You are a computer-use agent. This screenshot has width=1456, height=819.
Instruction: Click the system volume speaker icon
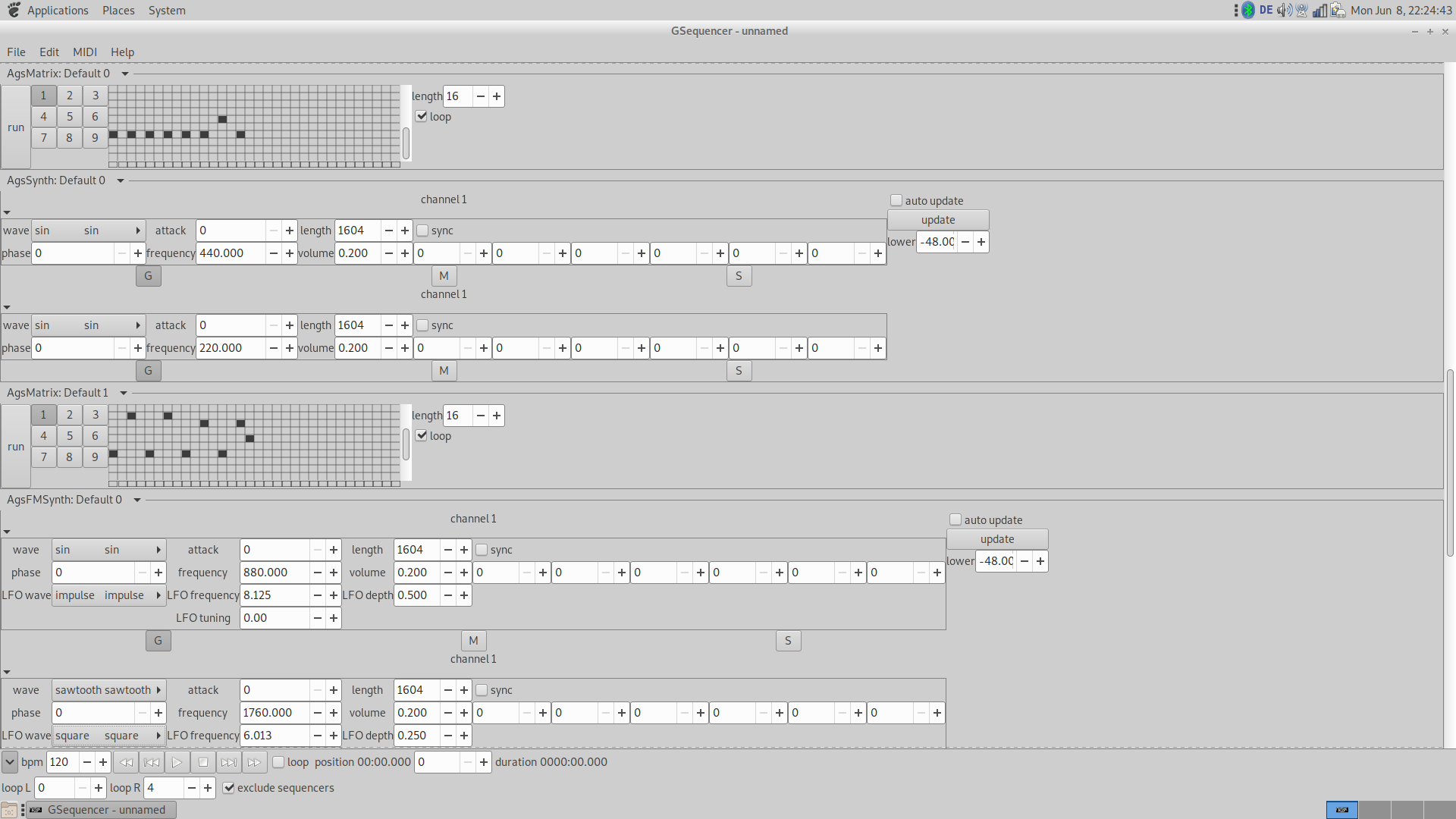1283,11
